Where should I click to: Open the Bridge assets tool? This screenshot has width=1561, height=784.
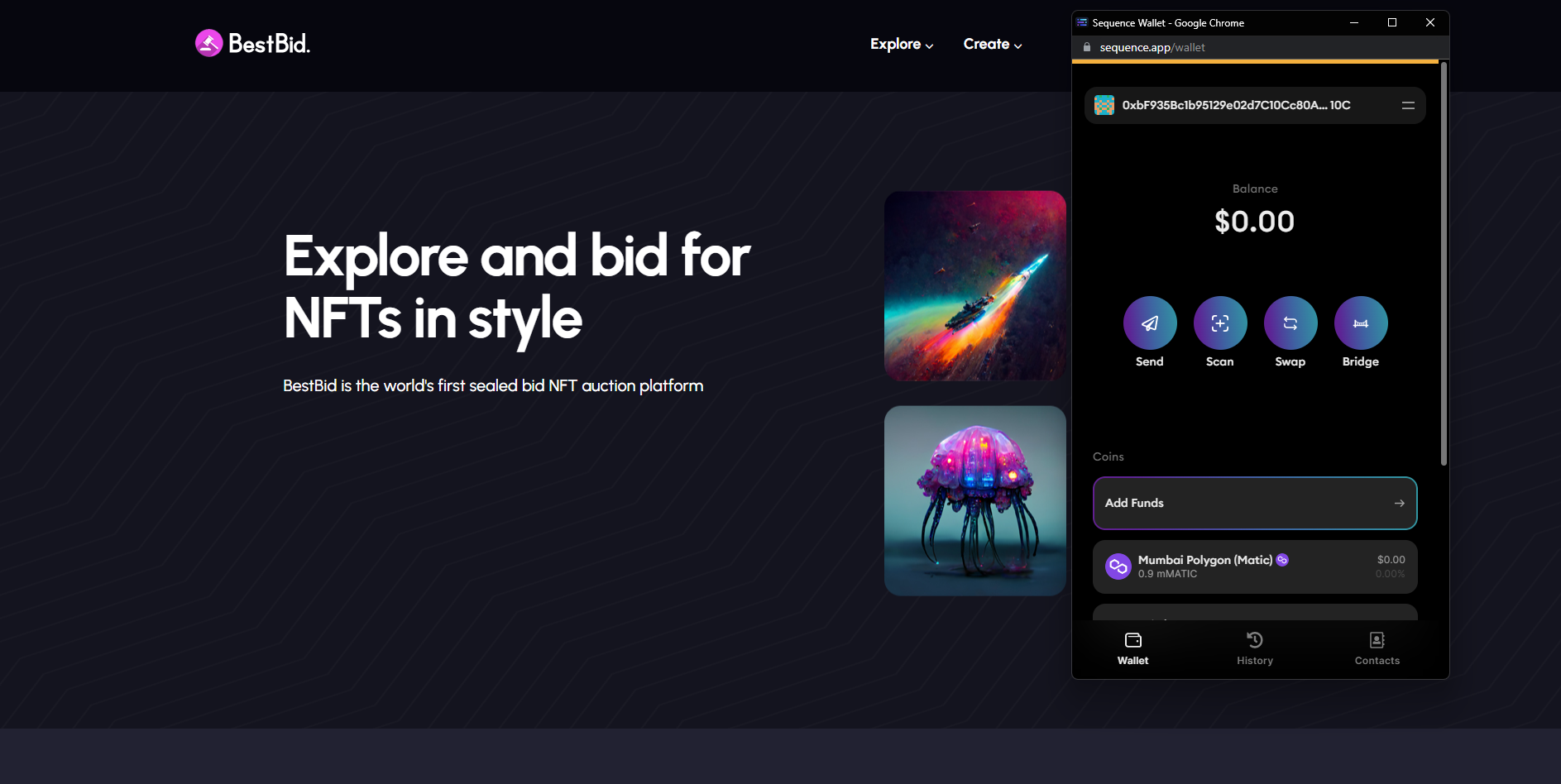tap(1361, 323)
